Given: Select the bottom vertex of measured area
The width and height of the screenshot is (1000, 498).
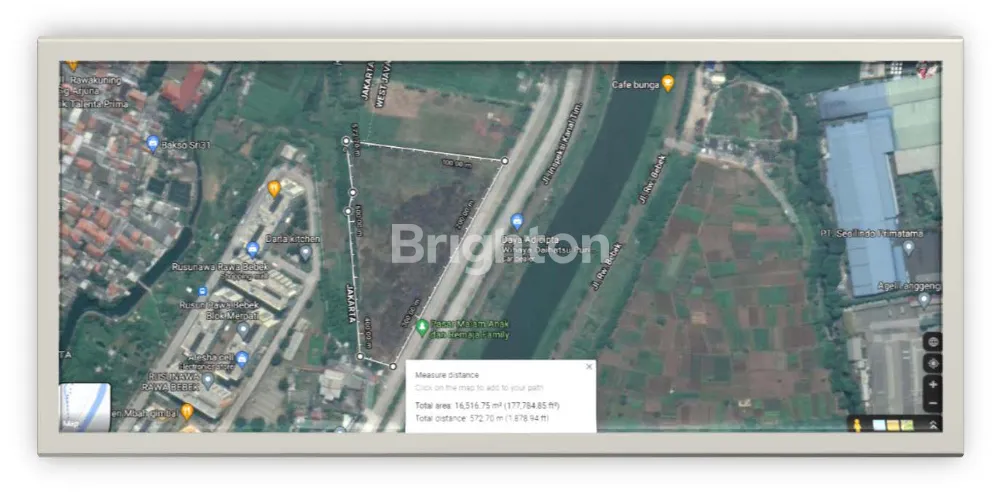Looking at the screenshot, I should 392,366.
